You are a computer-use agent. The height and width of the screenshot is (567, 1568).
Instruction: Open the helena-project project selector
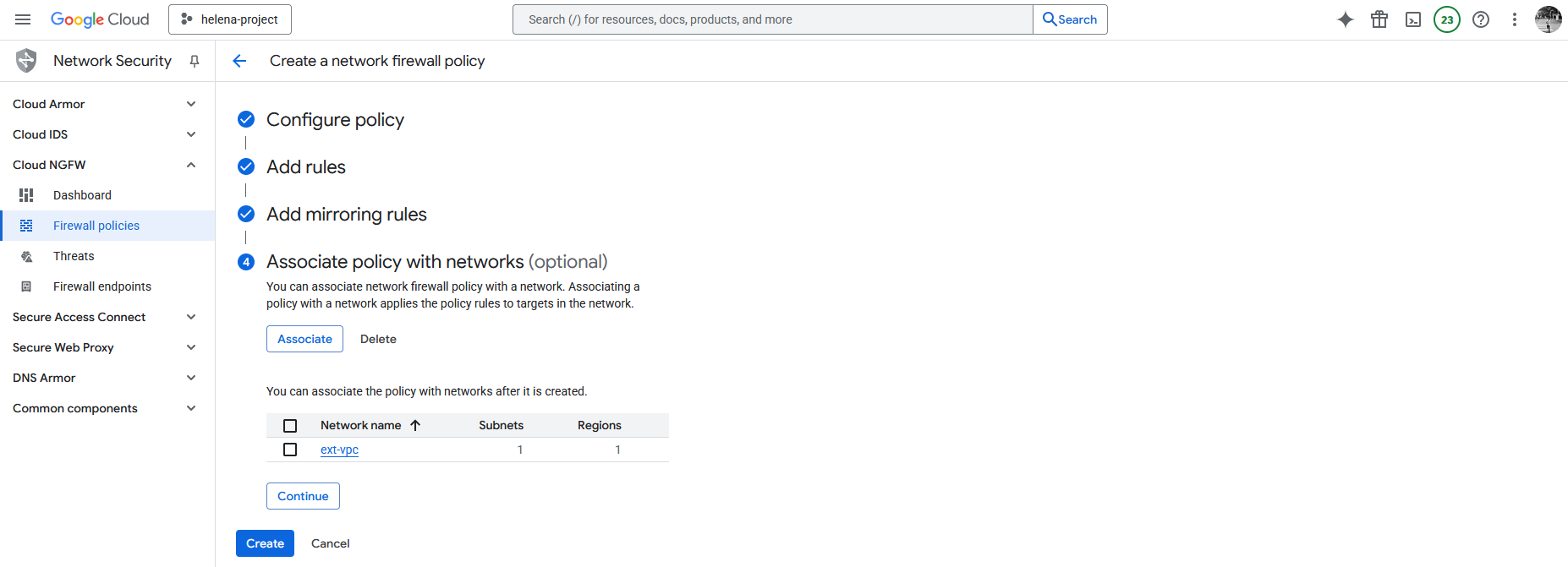pos(230,19)
